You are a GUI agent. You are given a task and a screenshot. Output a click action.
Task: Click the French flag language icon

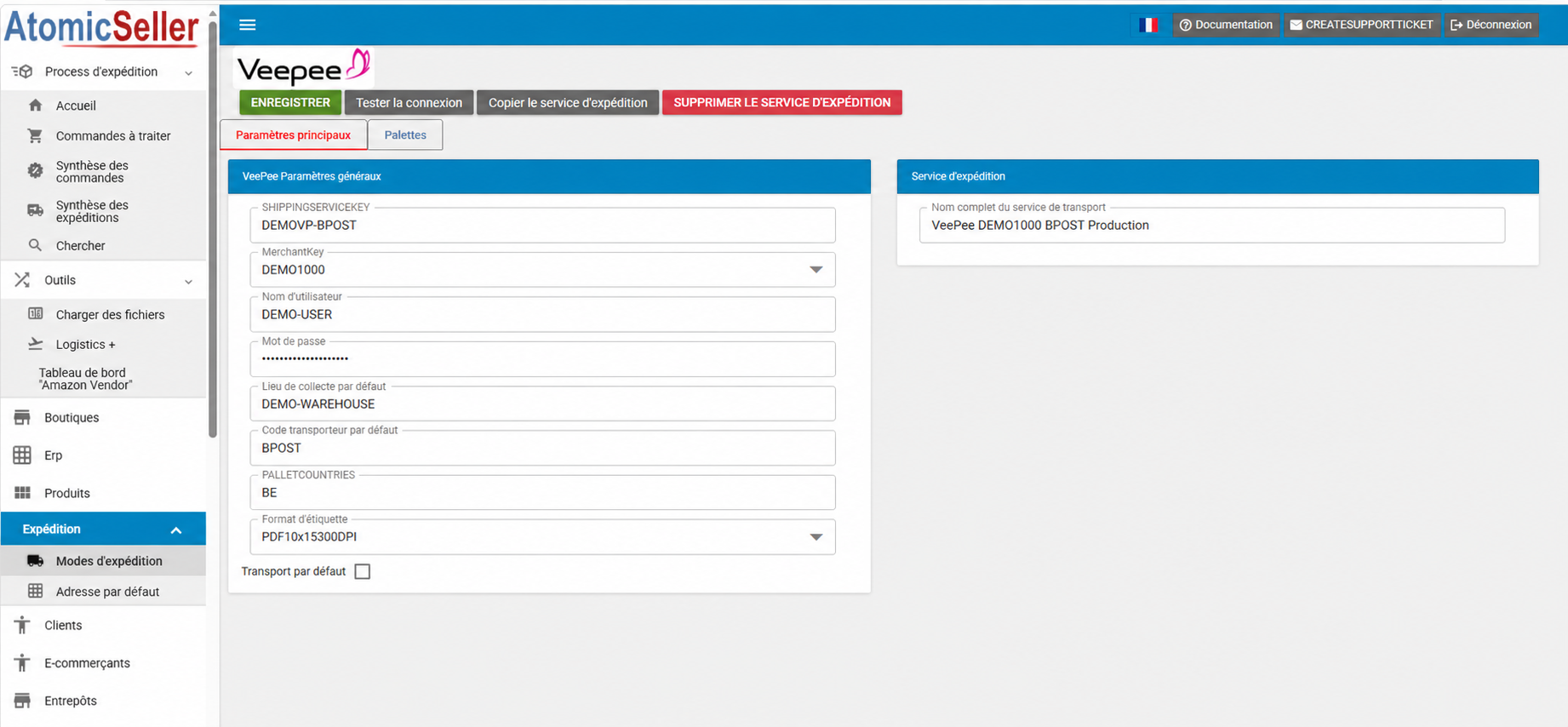(x=1148, y=25)
